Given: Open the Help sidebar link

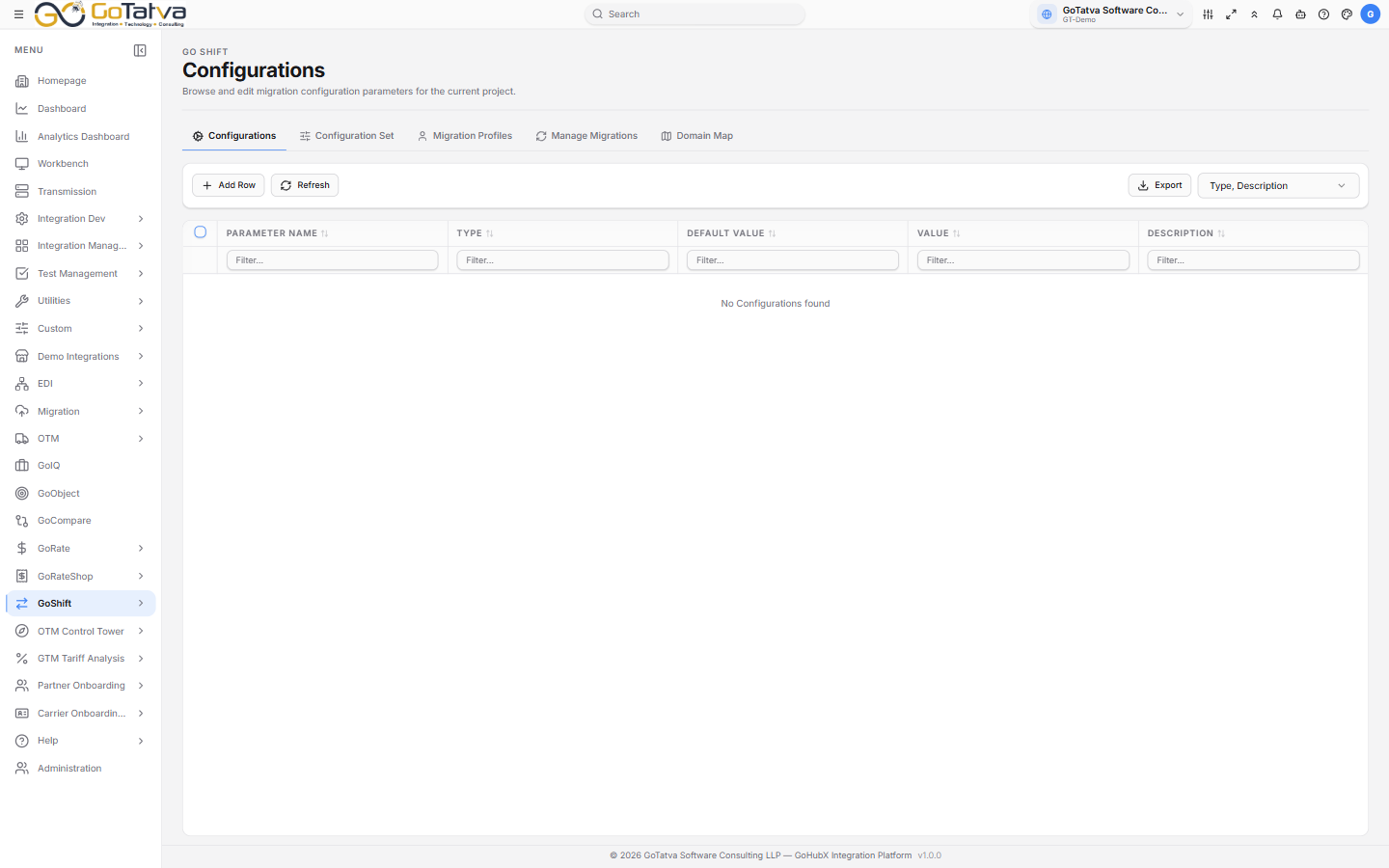Looking at the screenshot, I should tap(81, 741).
